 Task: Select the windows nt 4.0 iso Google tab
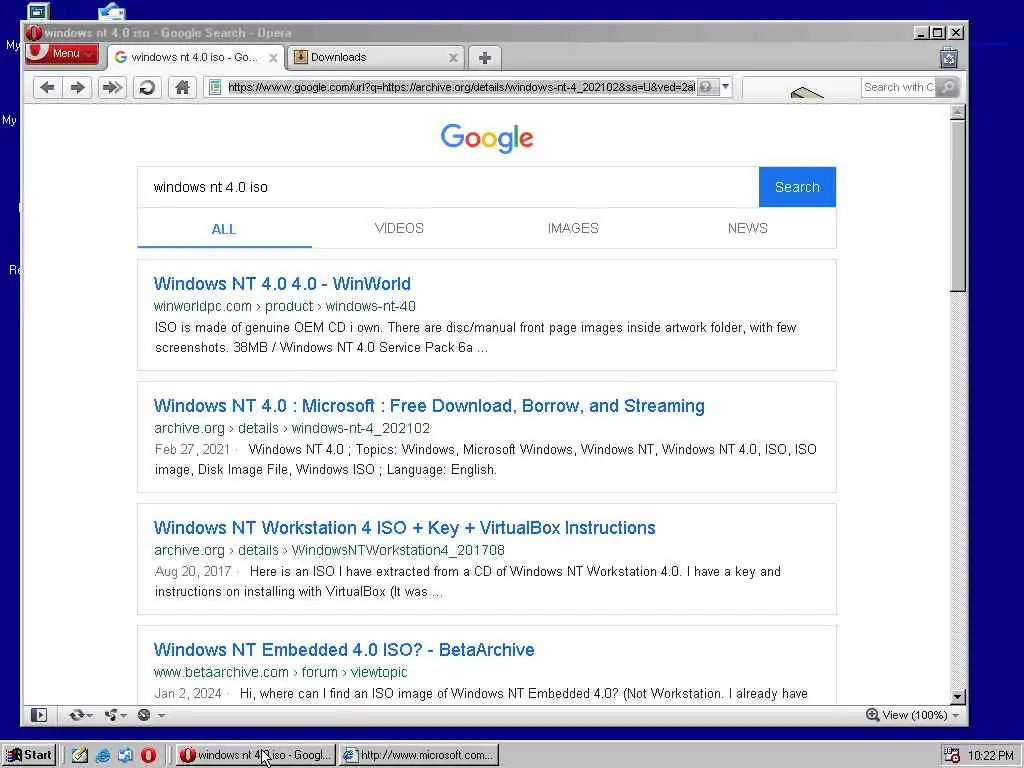coord(196,57)
